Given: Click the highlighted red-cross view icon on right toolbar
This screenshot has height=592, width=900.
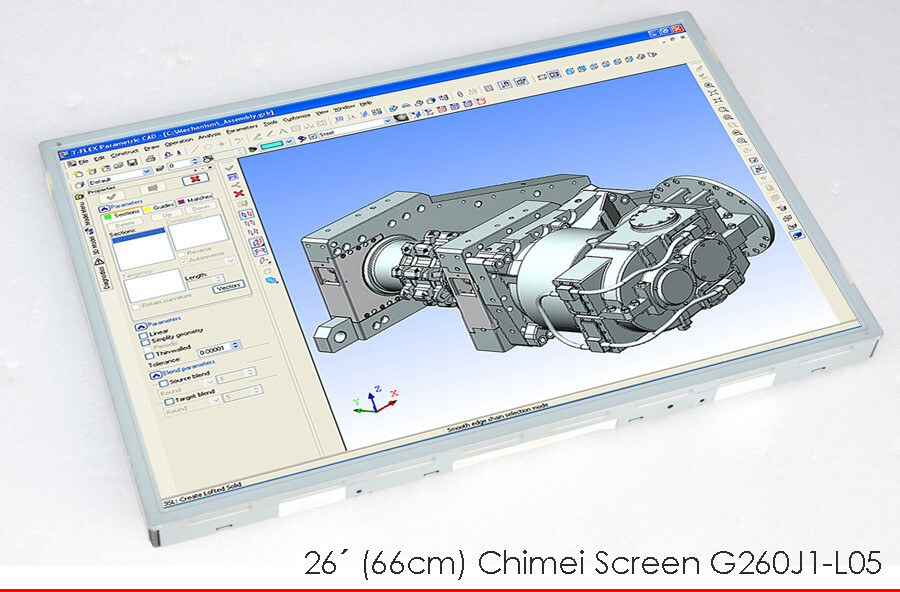Looking at the screenshot, I should pos(759,169).
